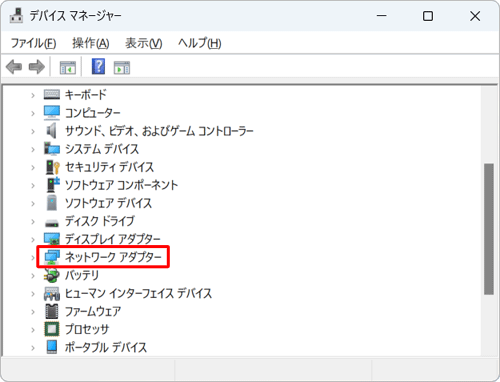Select the ネットワーク アダプター icon

point(52,257)
